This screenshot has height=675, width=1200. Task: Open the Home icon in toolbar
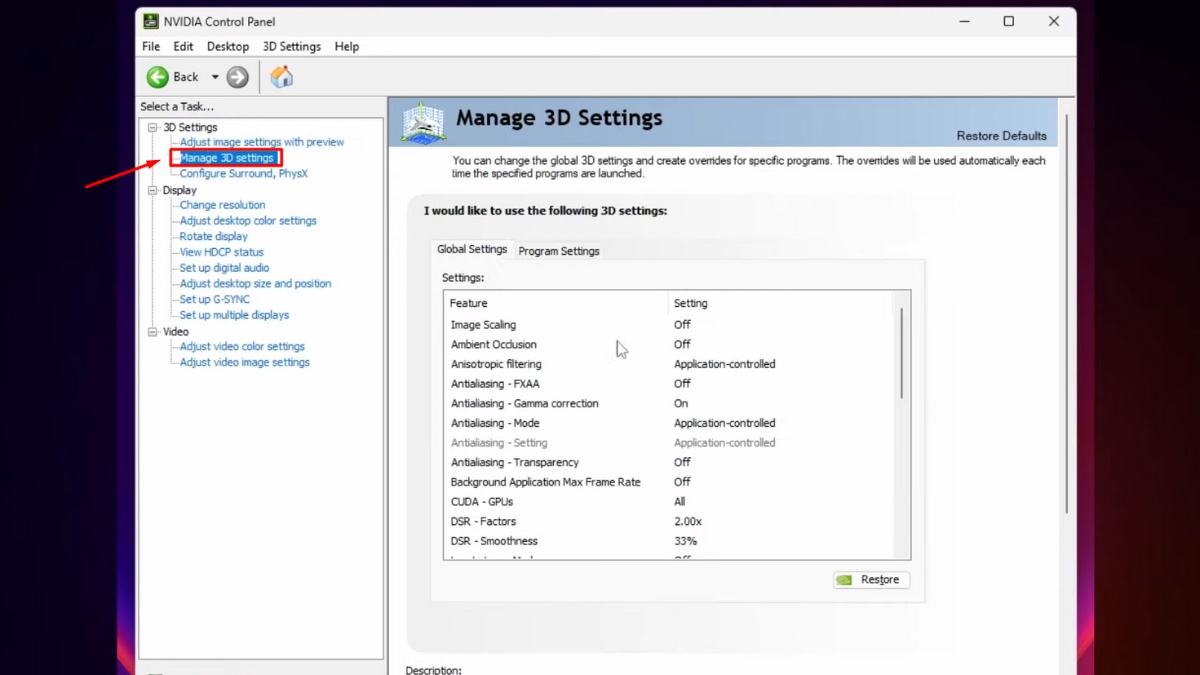coord(282,77)
